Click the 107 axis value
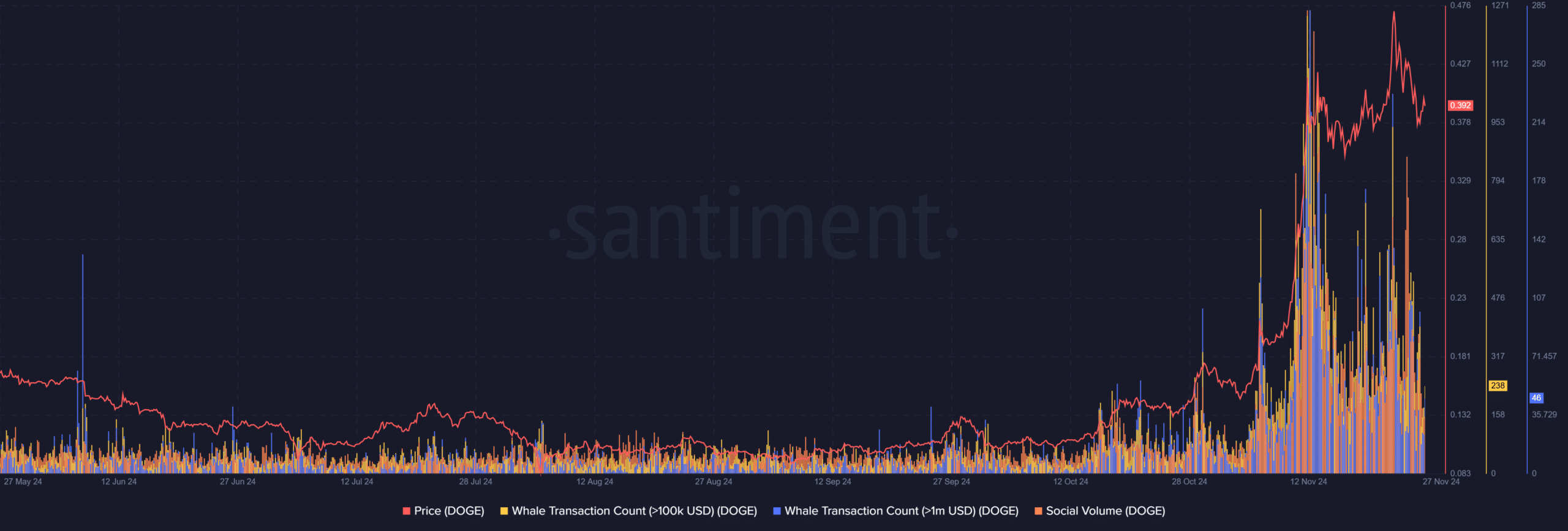Screen dimensions: 1568x531 point(1539,298)
